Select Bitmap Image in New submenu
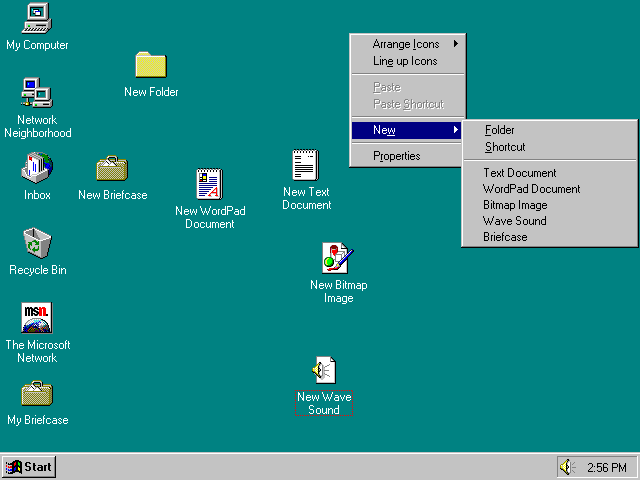Viewport: 640px width, 480px height. [550, 204]
